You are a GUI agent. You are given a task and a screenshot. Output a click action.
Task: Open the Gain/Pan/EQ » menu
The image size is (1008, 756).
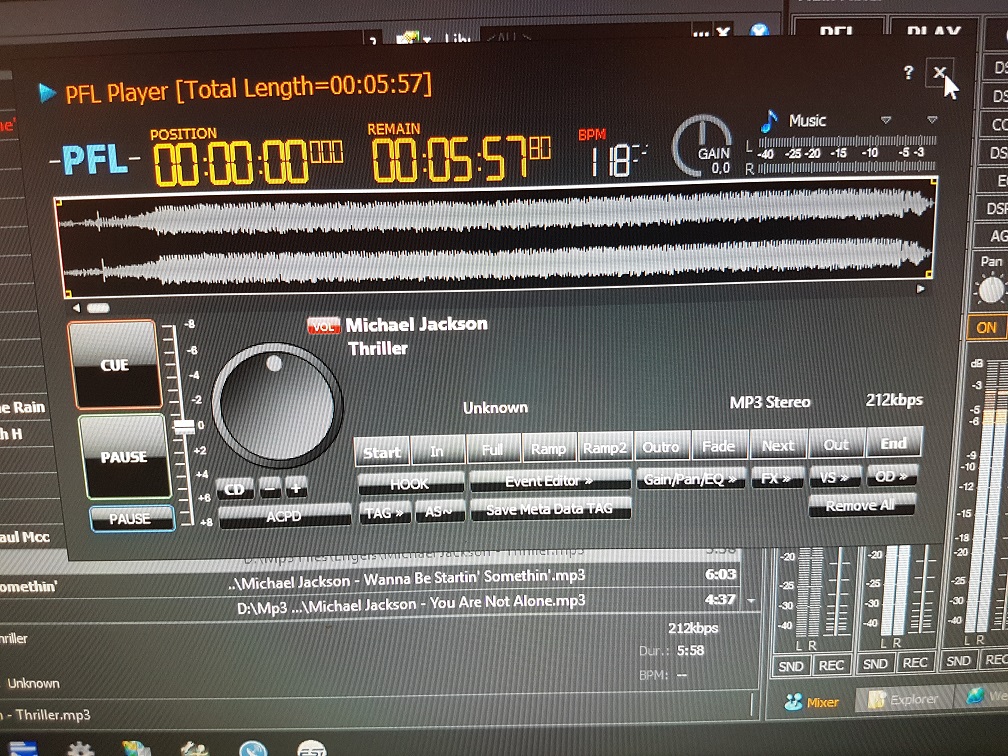690,478
